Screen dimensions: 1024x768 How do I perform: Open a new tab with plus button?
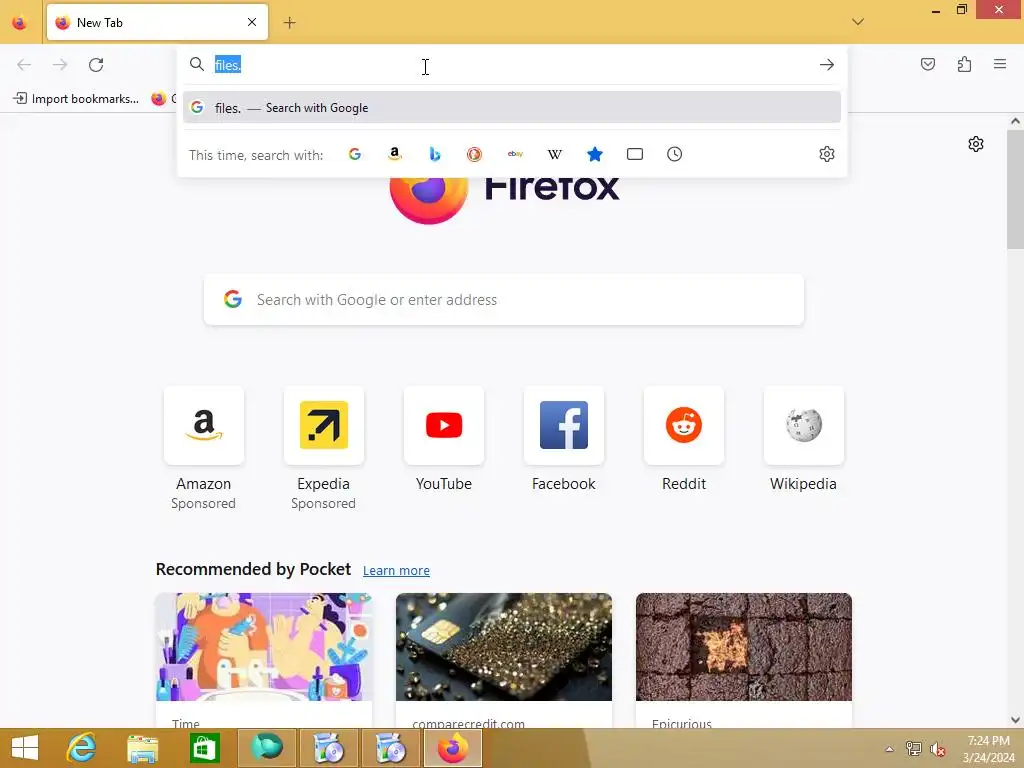(x=289, y=23)
